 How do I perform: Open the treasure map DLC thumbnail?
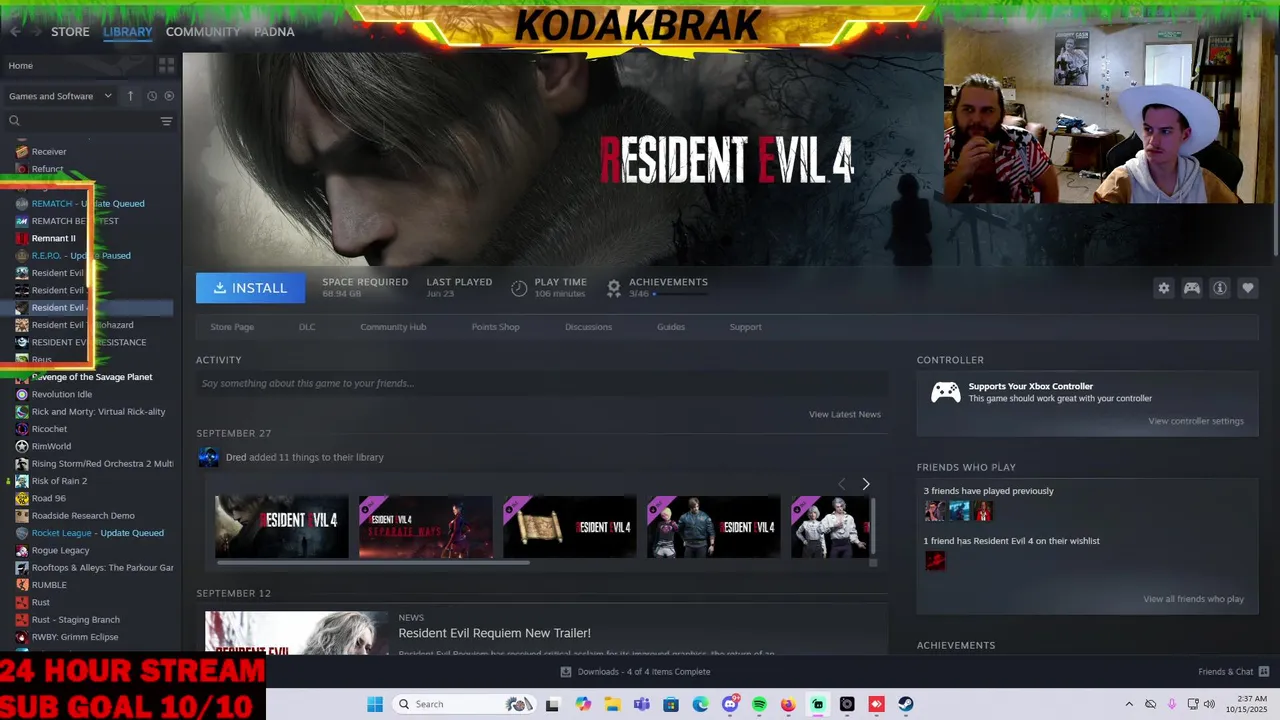pyautogui.click(x=570, y=527)
